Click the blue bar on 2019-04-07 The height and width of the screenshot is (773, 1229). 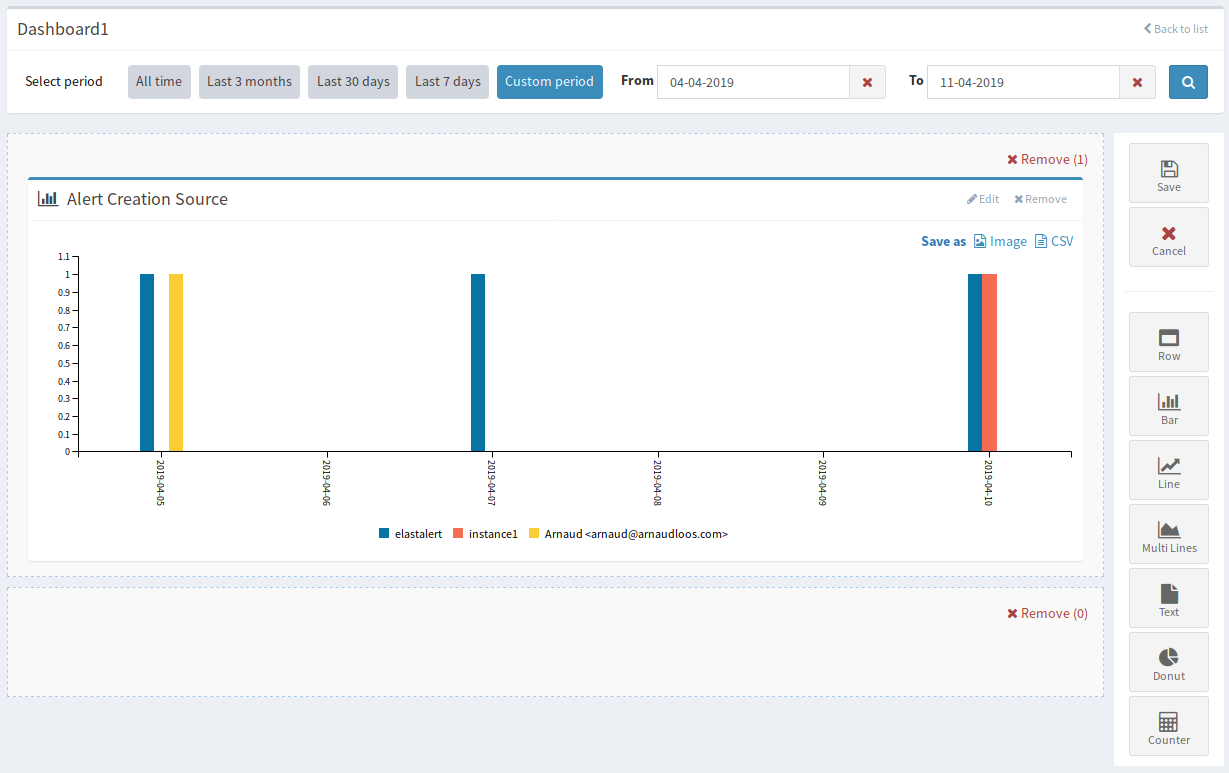point(478,362)
